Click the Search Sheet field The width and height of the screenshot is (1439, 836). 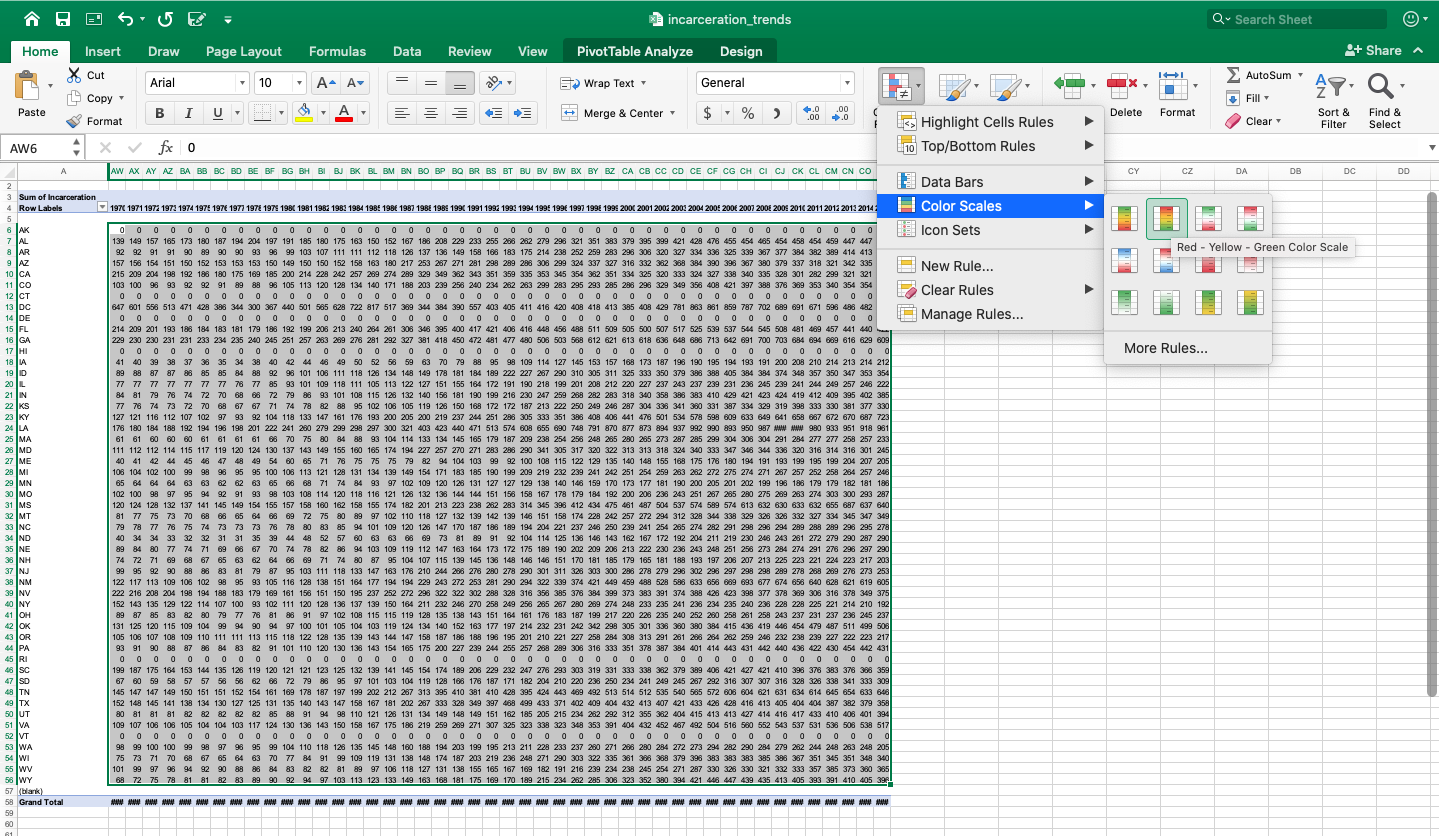click(x=1297, y=19)
